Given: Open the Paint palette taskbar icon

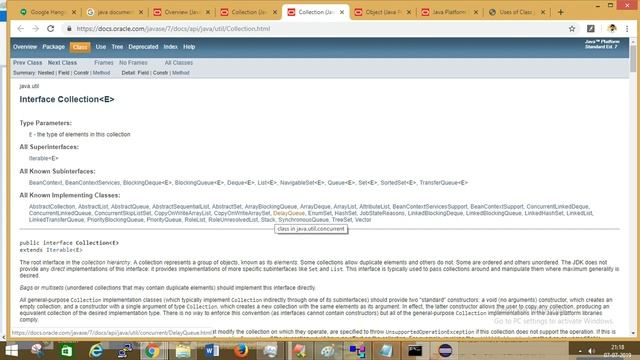Looking at the screenshot, I should tap(327, 351).
